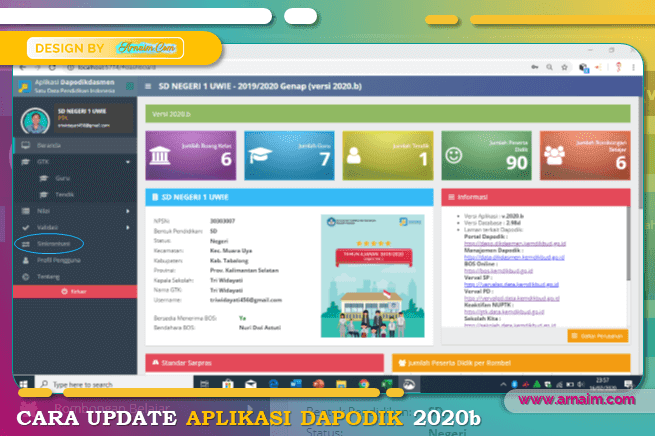Bookmark page with the star icon
Image resolution: width=655 pixels, height=436 pixels.
(564, 67)
